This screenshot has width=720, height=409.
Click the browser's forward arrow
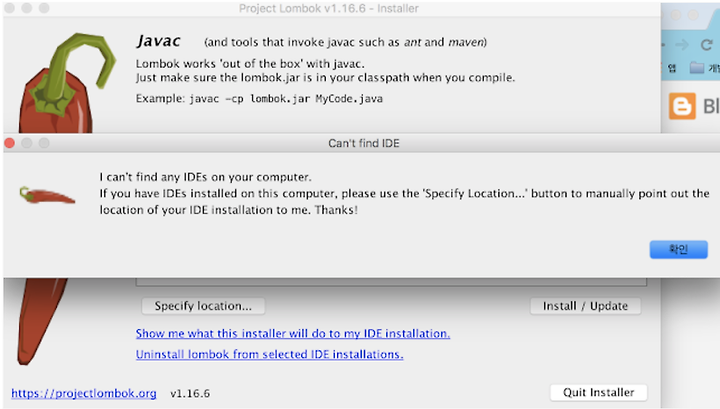pyautogui.click(x=682, y=45)
